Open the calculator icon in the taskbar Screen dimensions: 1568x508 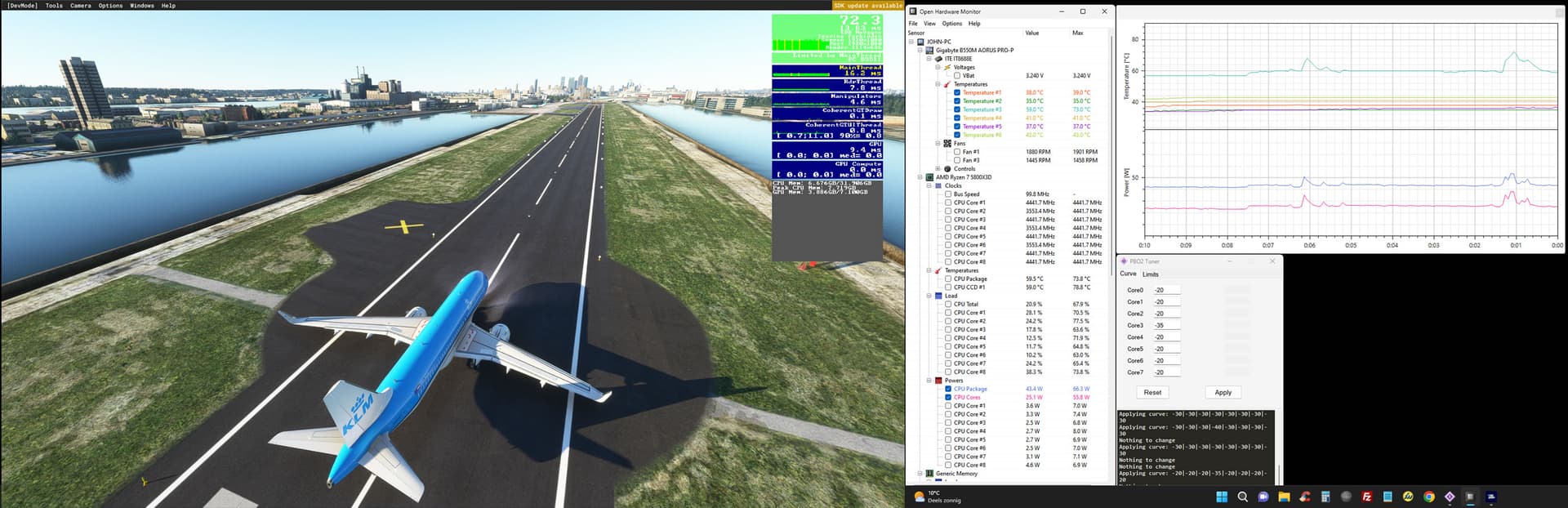[1325, 497]
